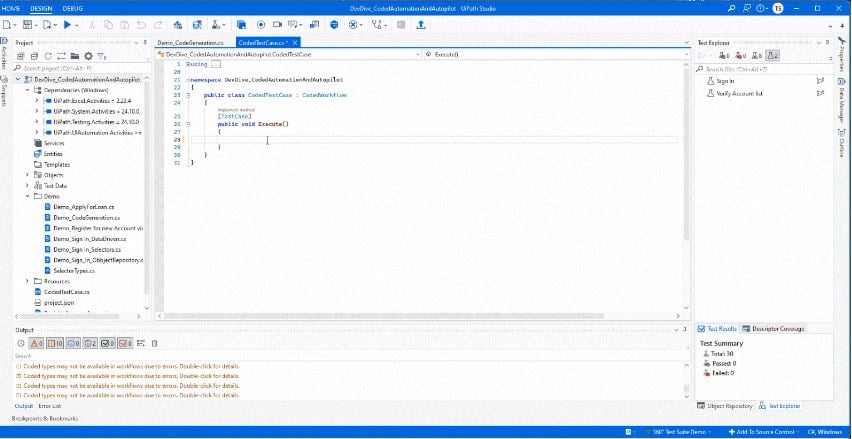Select the Verify Account list test case
The width and height of the screenshot is (852, 439).
tap(740, 93)
